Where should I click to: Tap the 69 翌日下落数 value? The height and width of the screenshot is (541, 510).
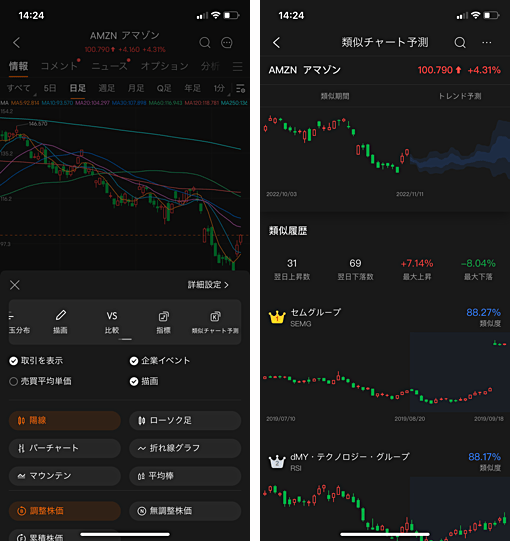[355, 264]
